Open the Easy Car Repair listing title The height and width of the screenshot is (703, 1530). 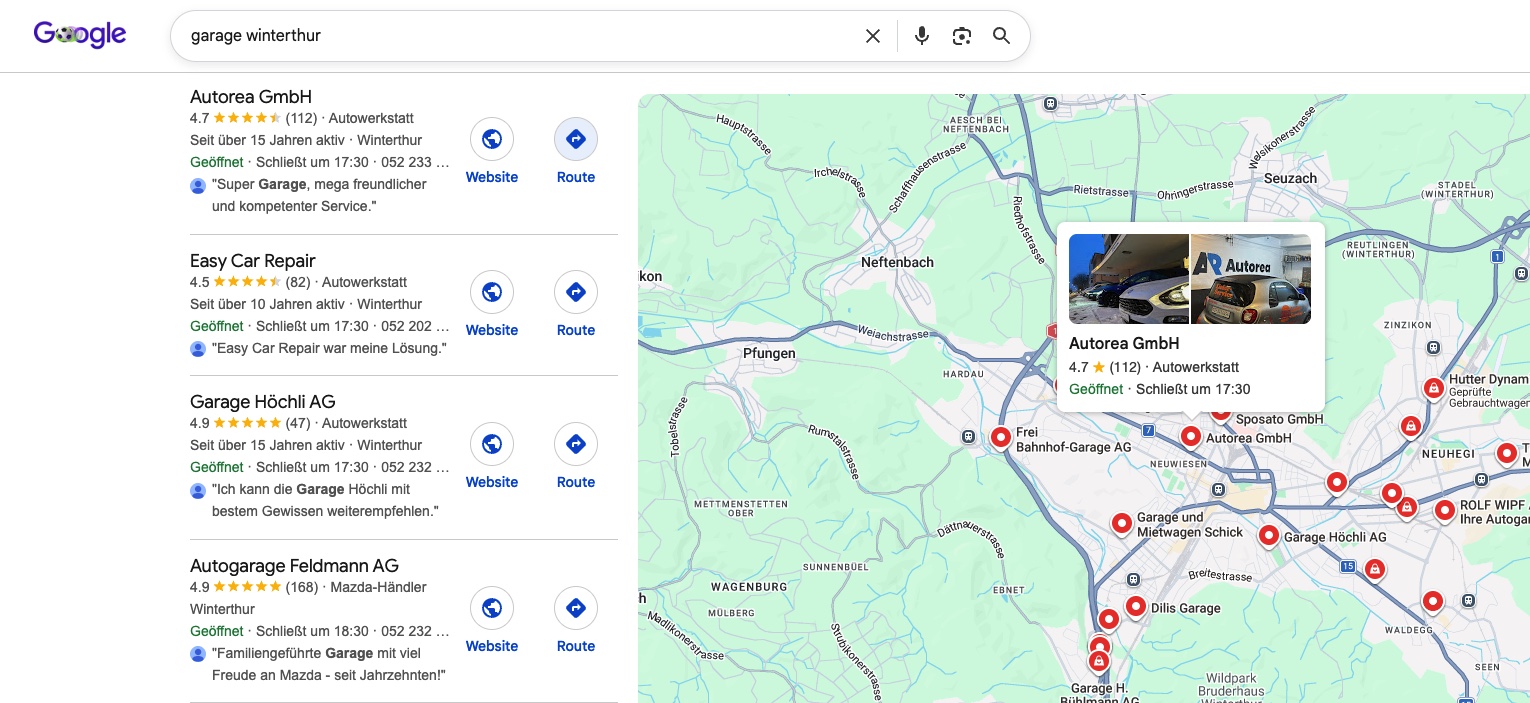tap(253, 261)
